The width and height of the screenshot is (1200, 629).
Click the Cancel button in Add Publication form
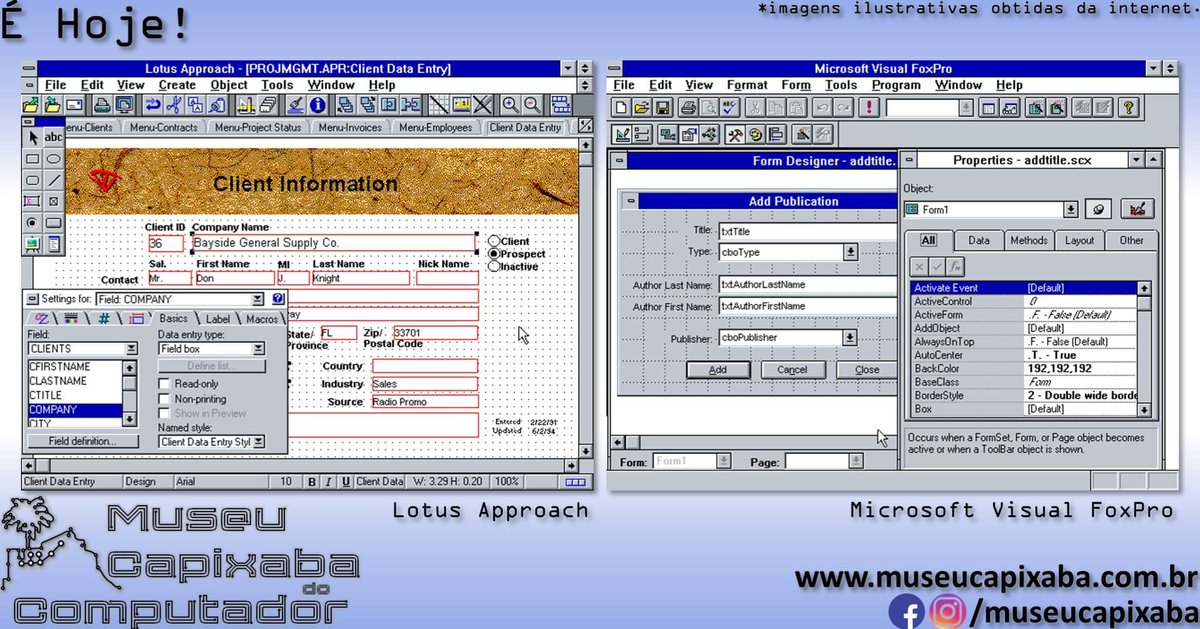point(792,370)
